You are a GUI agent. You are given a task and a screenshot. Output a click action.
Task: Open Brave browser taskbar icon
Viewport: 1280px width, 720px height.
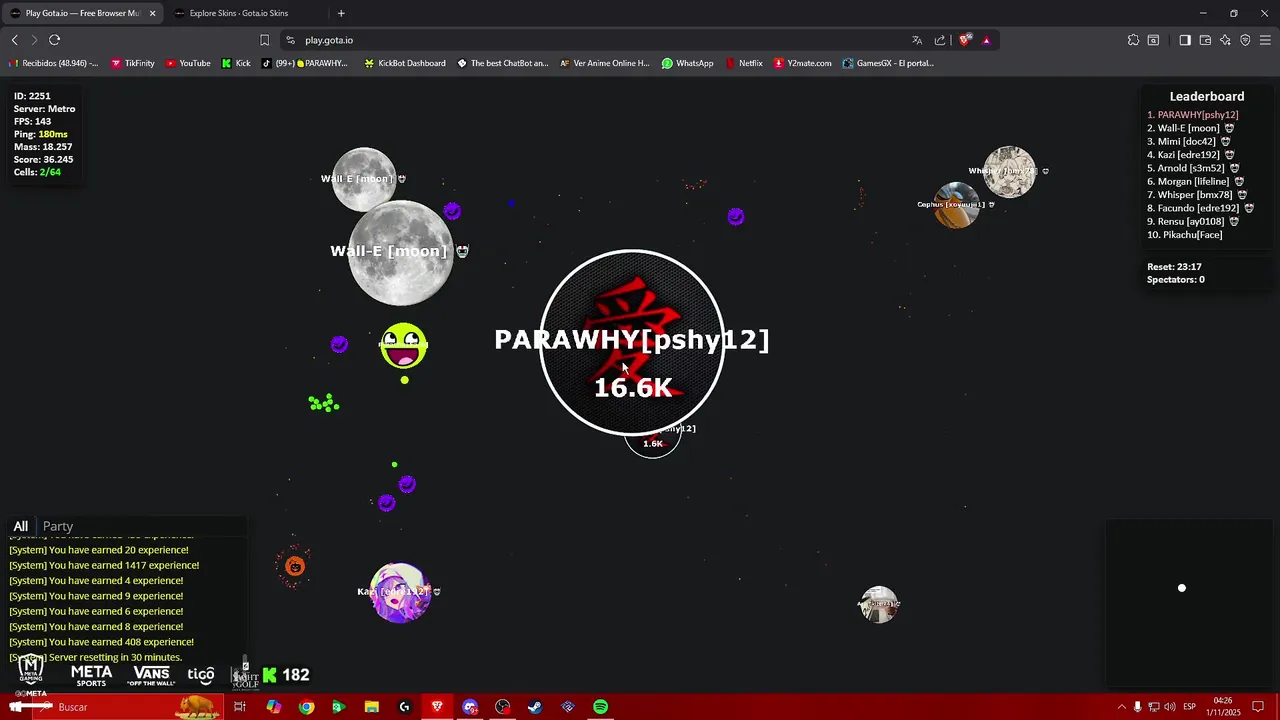(437, 707)
